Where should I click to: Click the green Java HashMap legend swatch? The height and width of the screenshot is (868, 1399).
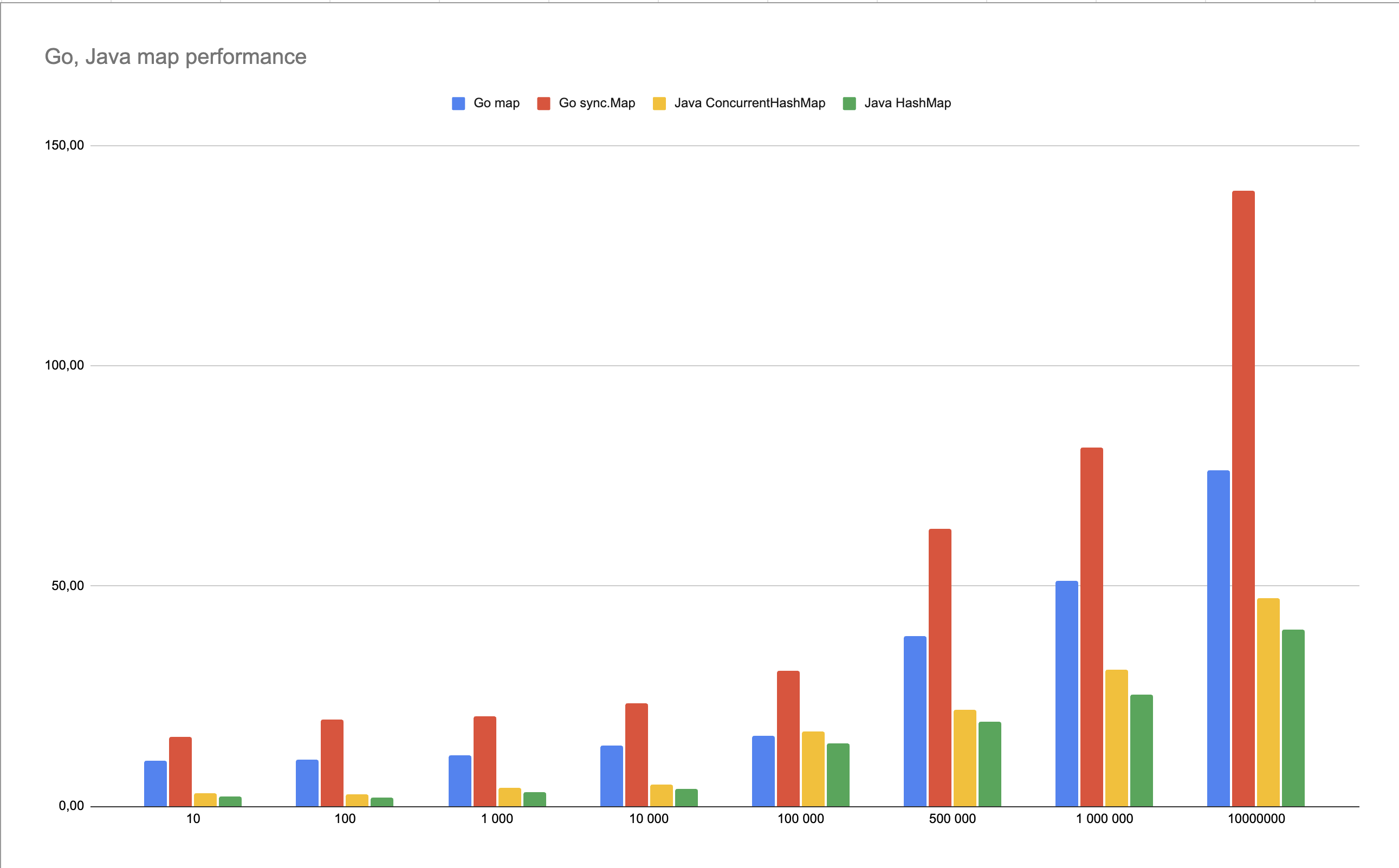click(x=849, y=103)
